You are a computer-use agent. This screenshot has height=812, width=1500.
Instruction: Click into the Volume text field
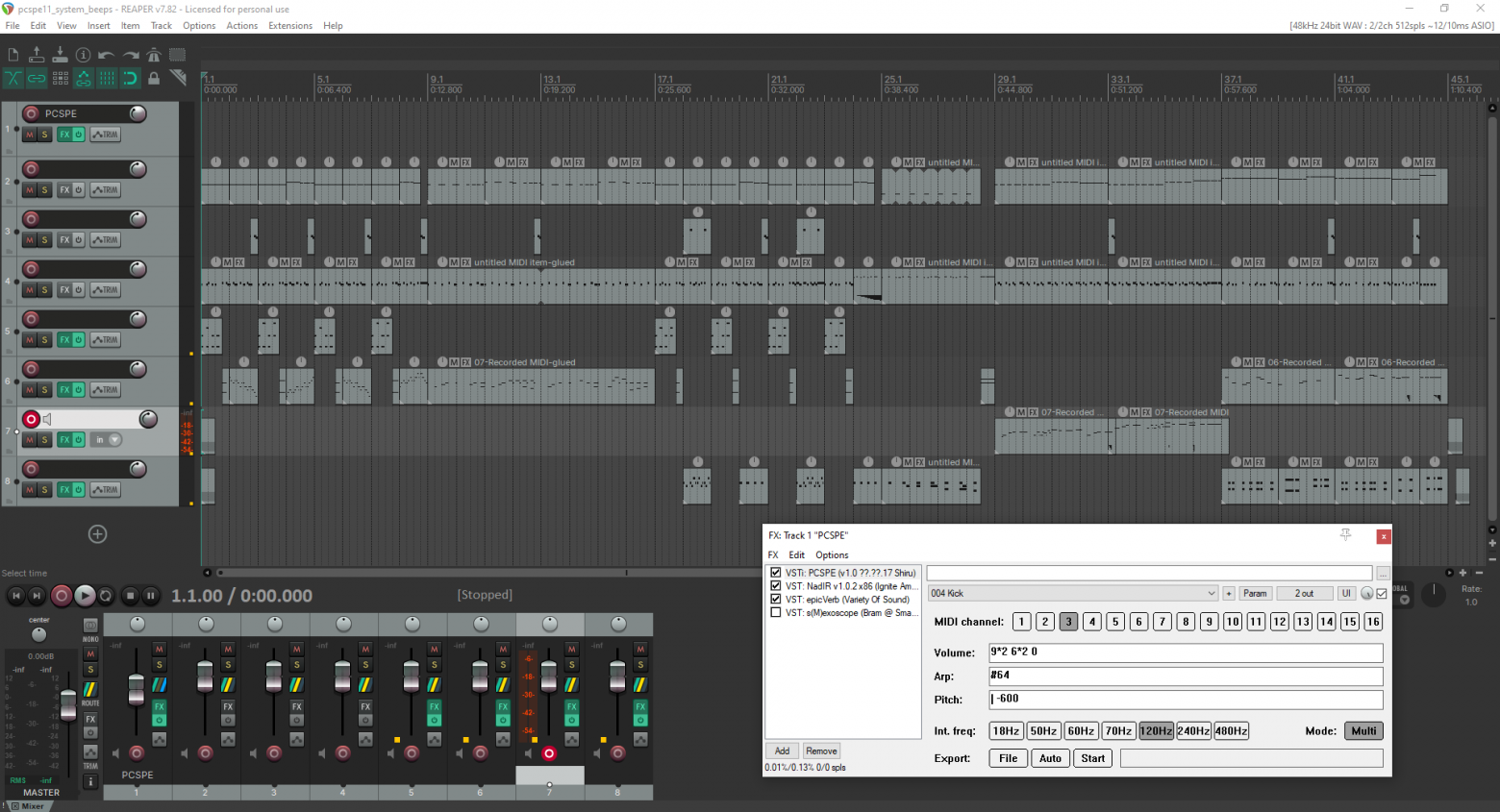1186,652
